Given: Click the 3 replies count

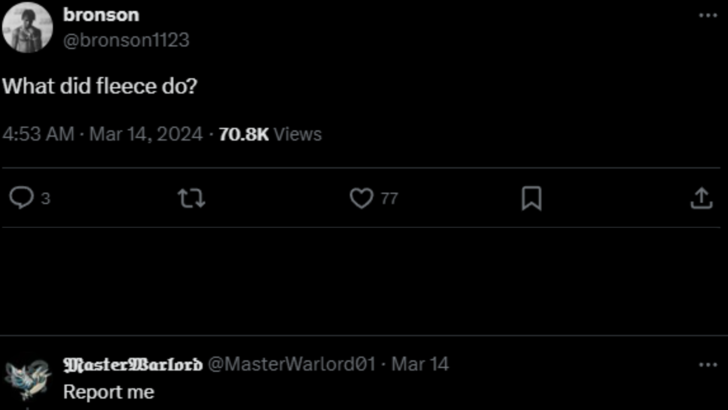Looking at the screenshot, I should point(45,199).
